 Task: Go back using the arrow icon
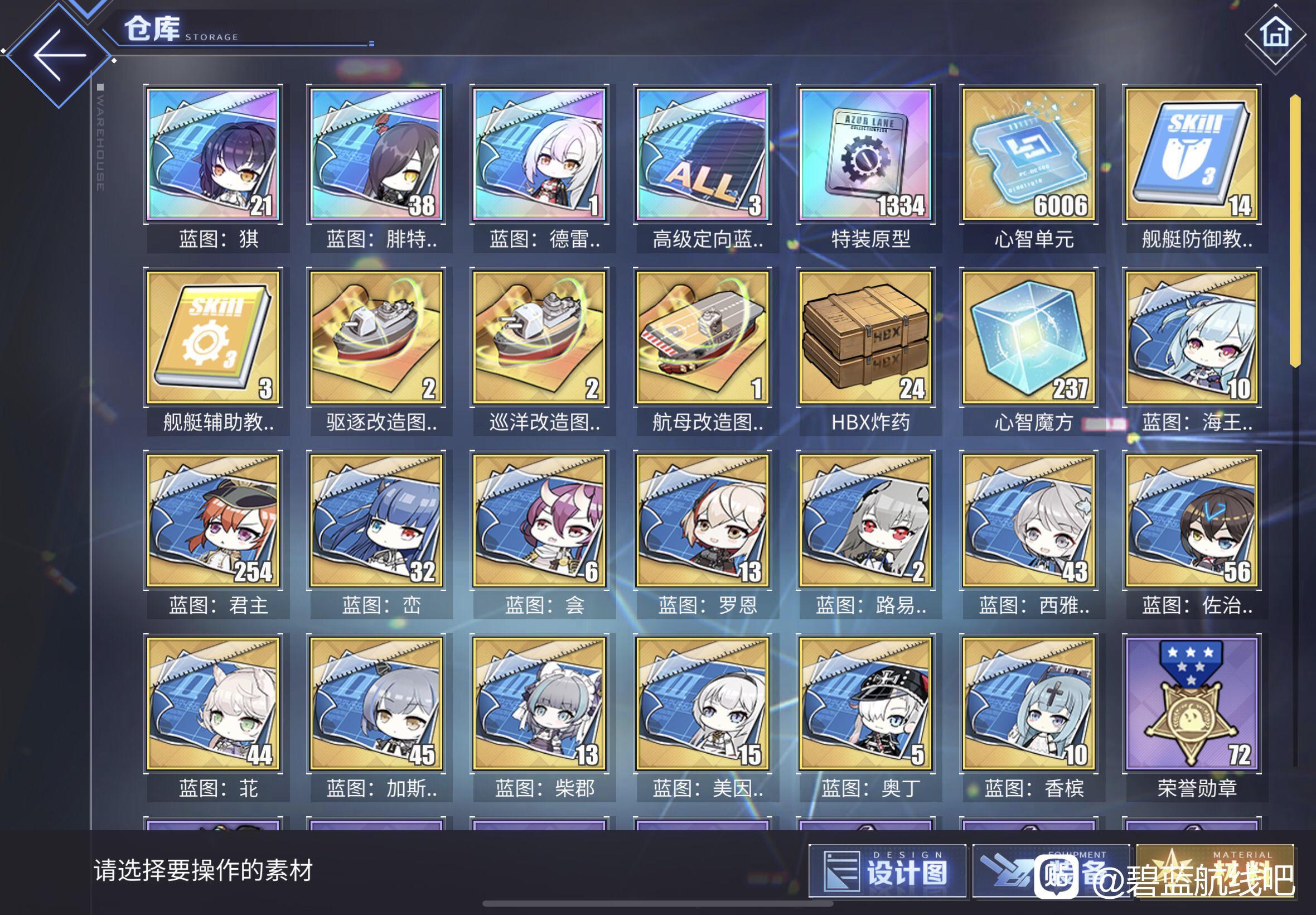(x=59, y=55)
